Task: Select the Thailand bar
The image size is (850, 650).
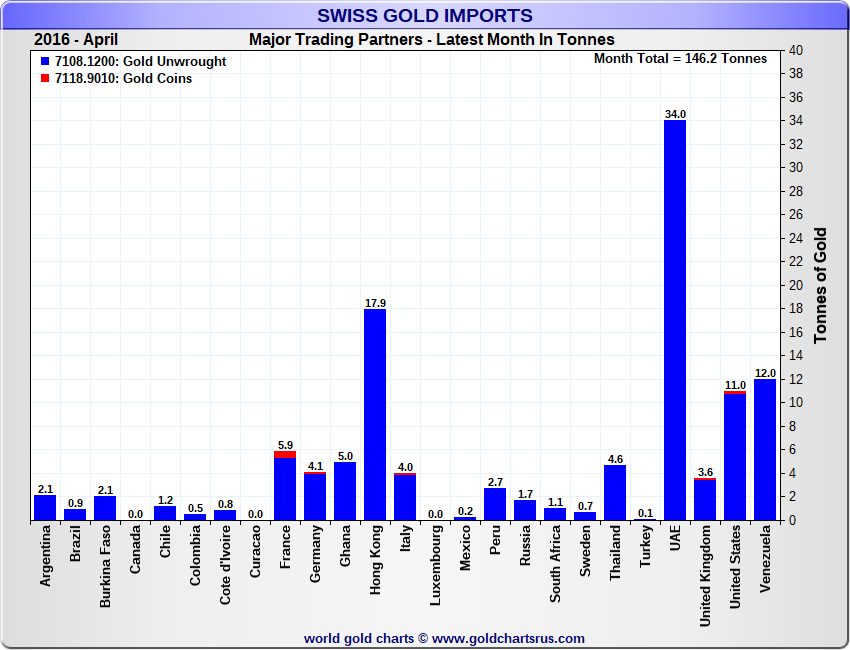Action: pos(615,492)
